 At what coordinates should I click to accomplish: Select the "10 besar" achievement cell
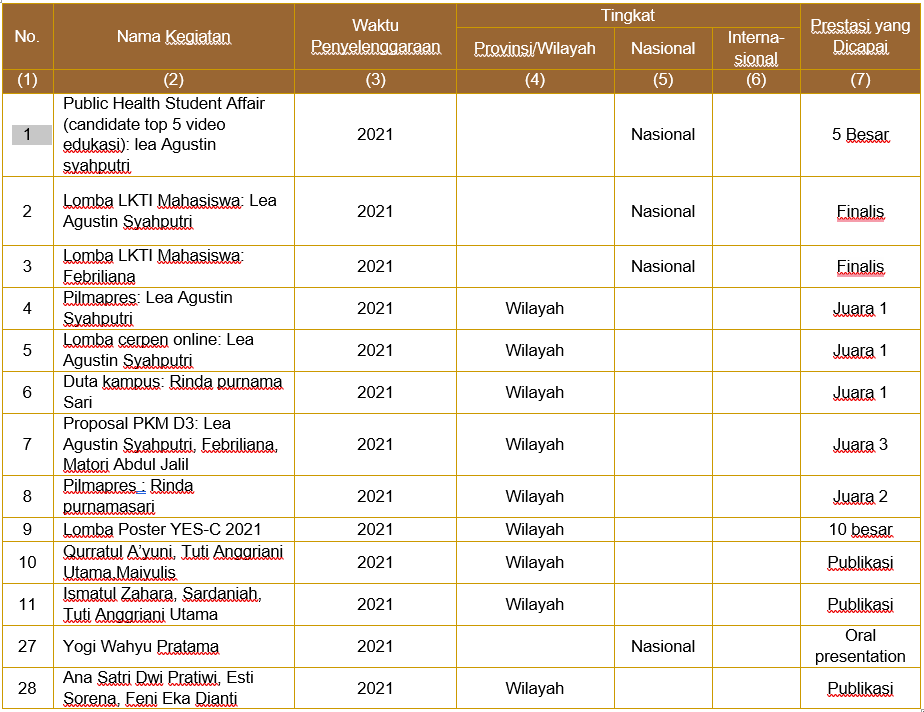click(x=860, y=529)
